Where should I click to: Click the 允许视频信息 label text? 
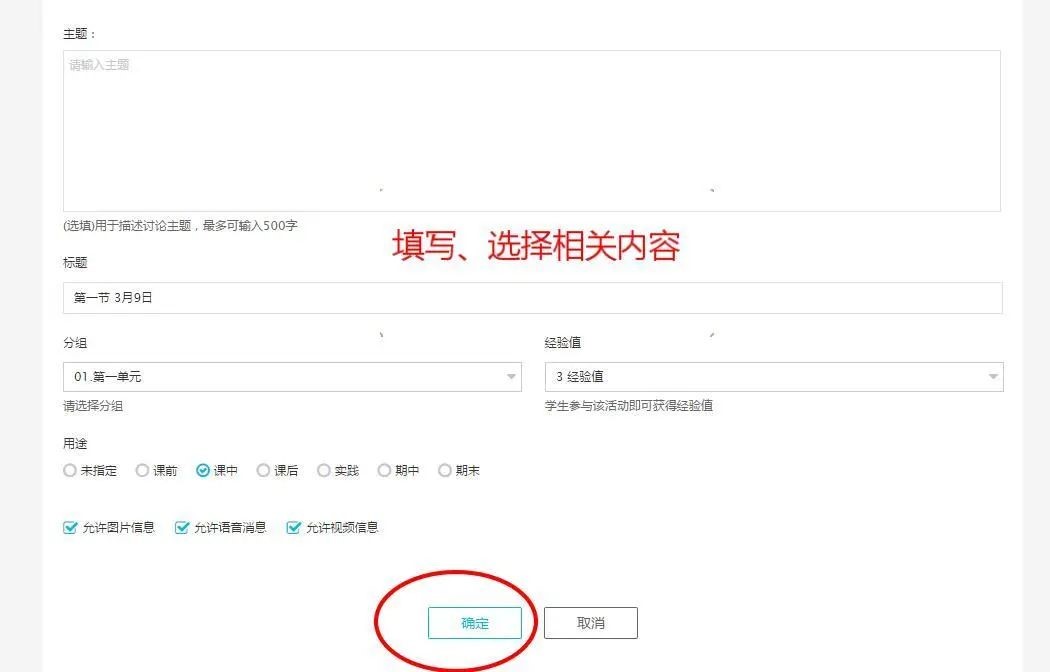[x=342, y=527]
